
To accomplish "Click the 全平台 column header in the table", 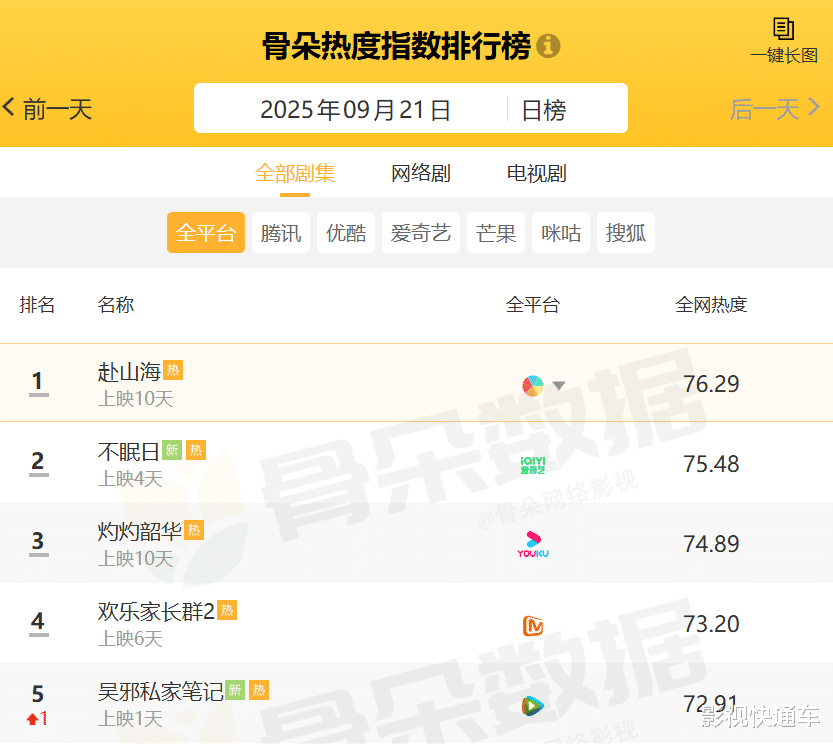I will pos(533,305).
